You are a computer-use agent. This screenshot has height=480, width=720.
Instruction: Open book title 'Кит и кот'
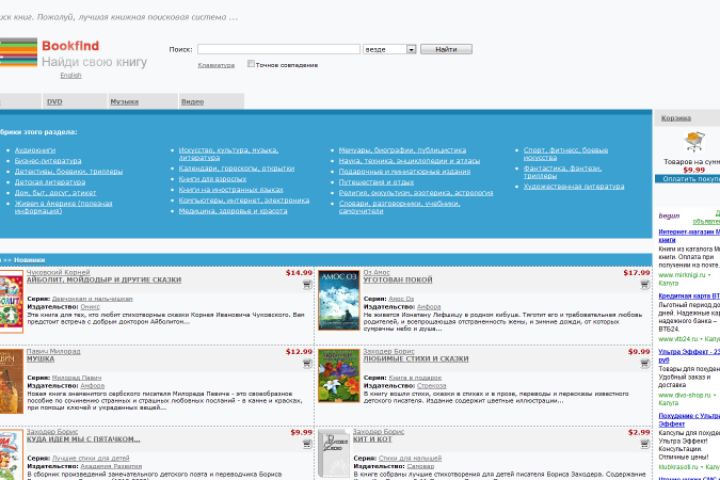coord(372,439)
